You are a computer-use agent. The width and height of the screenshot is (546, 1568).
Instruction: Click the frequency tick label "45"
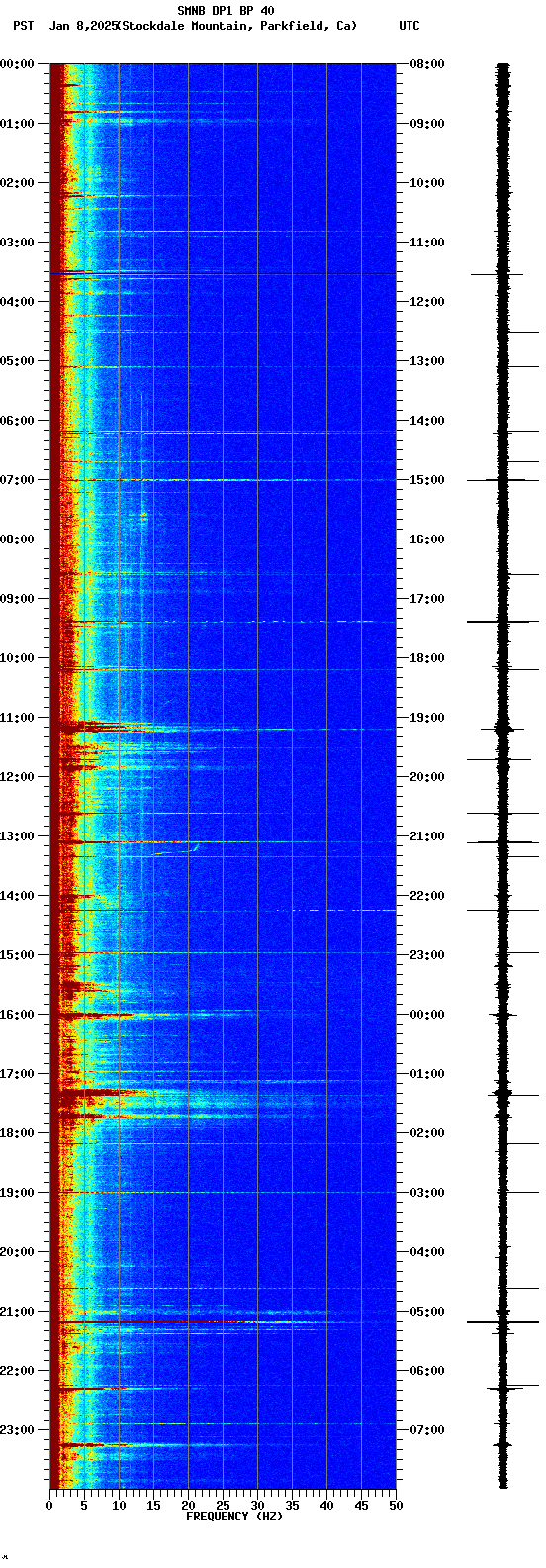(361, 1506)
